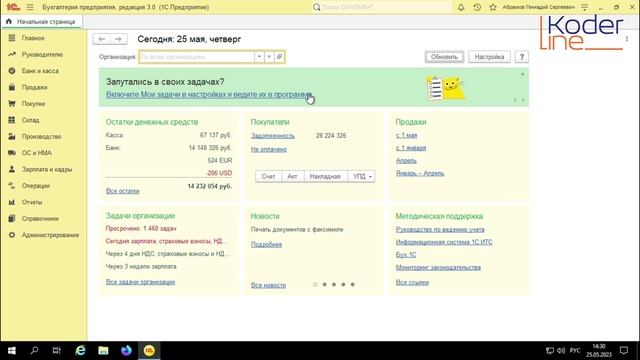
Task: Select the third news page dot
Action: coord(334,284)
